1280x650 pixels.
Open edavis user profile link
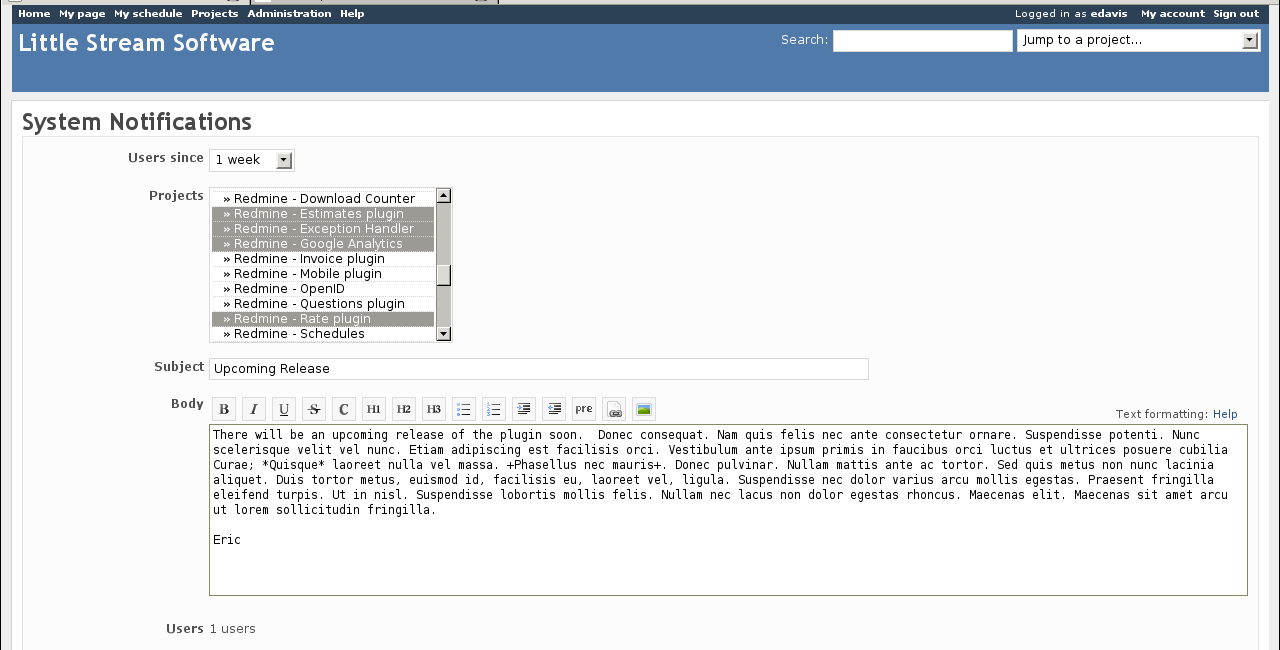coord(1109,14)
